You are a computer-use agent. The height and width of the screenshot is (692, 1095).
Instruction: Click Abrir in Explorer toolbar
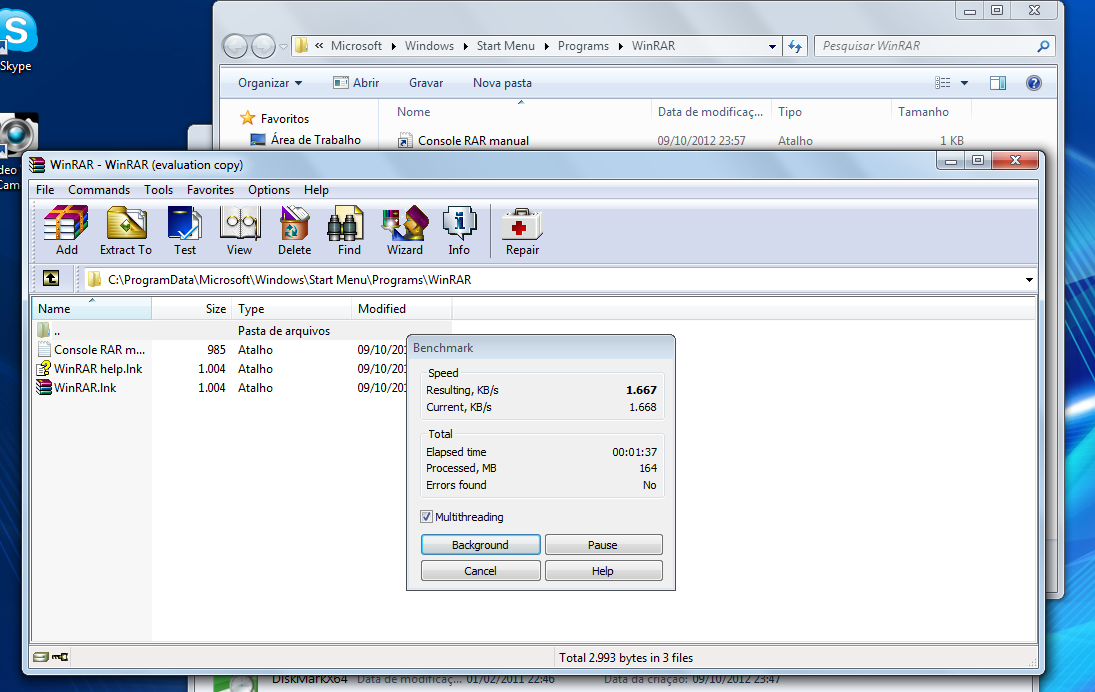click(x=356, y=83)
